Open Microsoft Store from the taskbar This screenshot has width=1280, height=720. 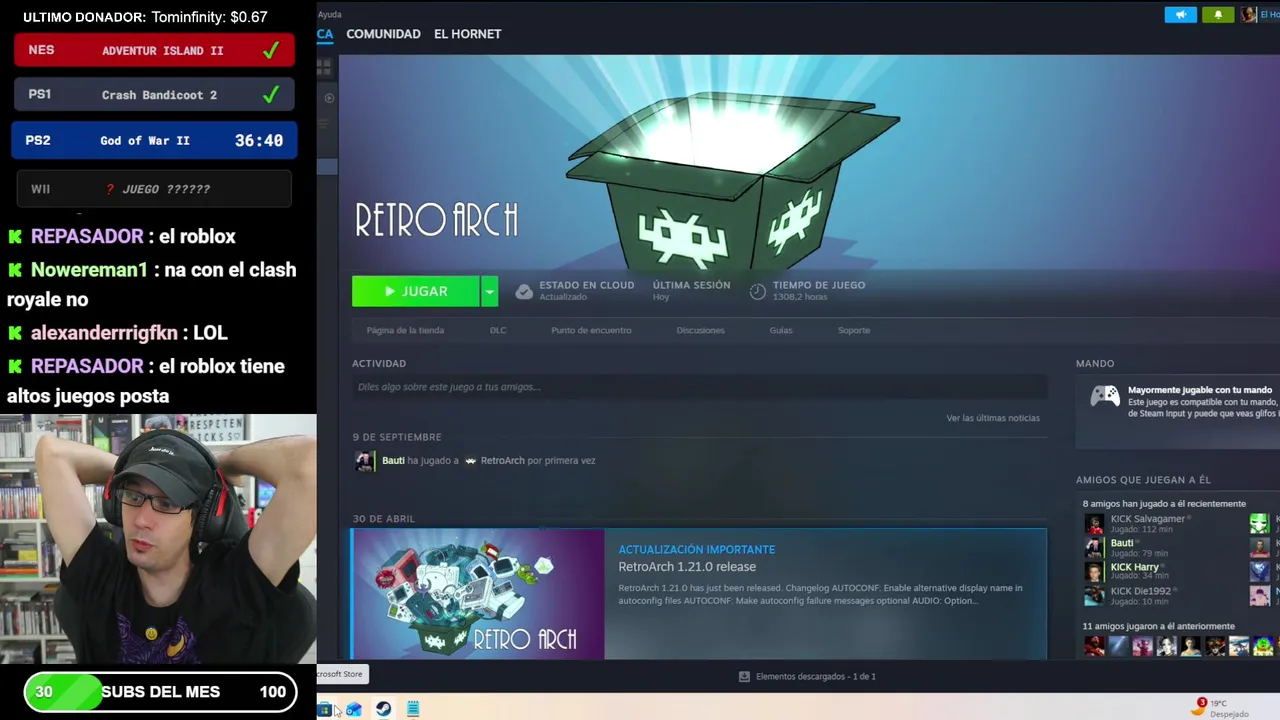click(x=324, y=709)
